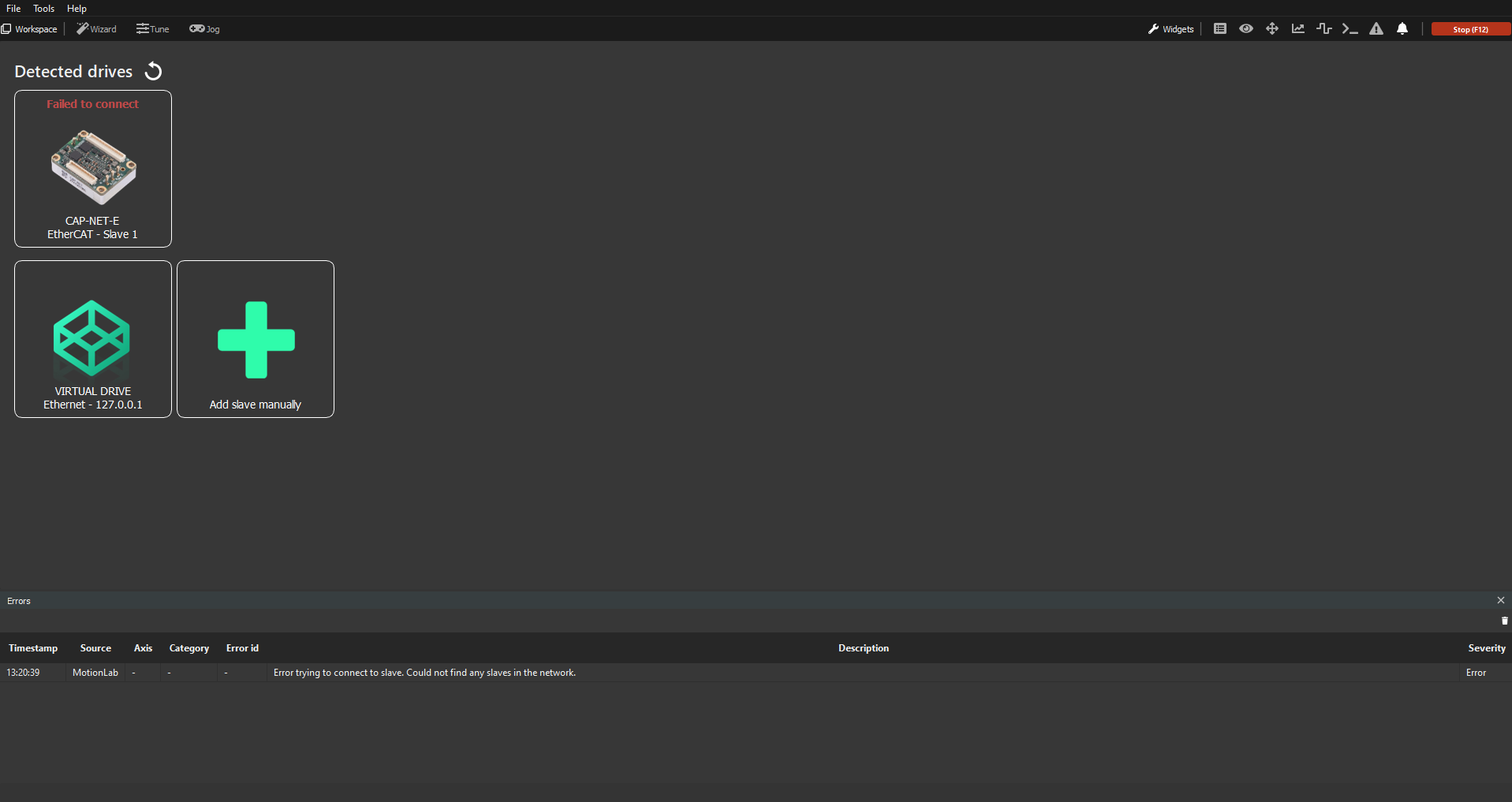Launch the Wizard tool
Screen dimensions: 1512x802
click(96, 29)
